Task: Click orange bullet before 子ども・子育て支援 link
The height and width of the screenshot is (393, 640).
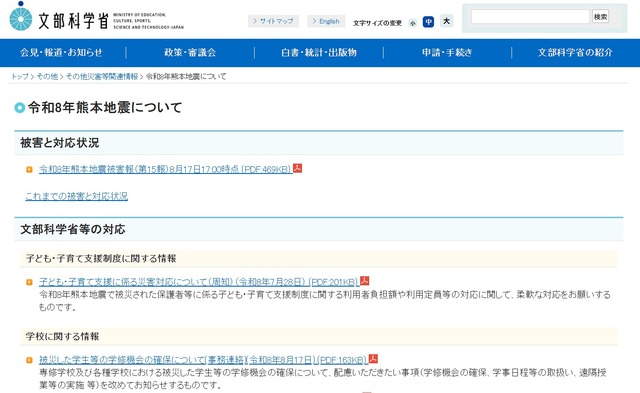Action: pyautogui.click(x=29, y=282)
